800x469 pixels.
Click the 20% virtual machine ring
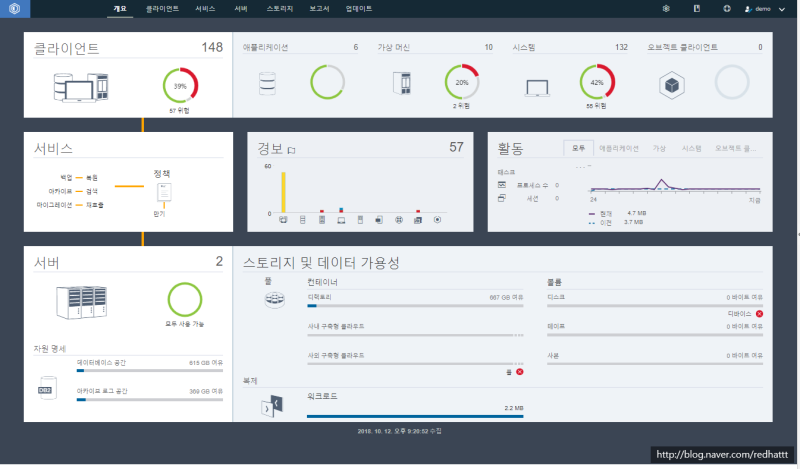tap(462, 82)
